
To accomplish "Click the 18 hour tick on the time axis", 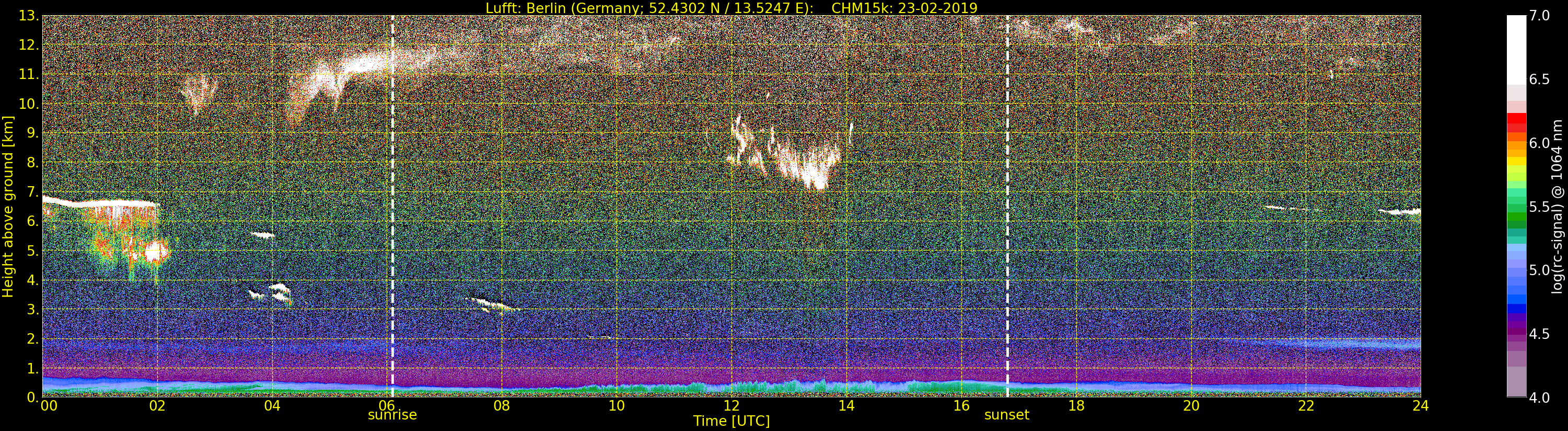I will point(1076,405).
